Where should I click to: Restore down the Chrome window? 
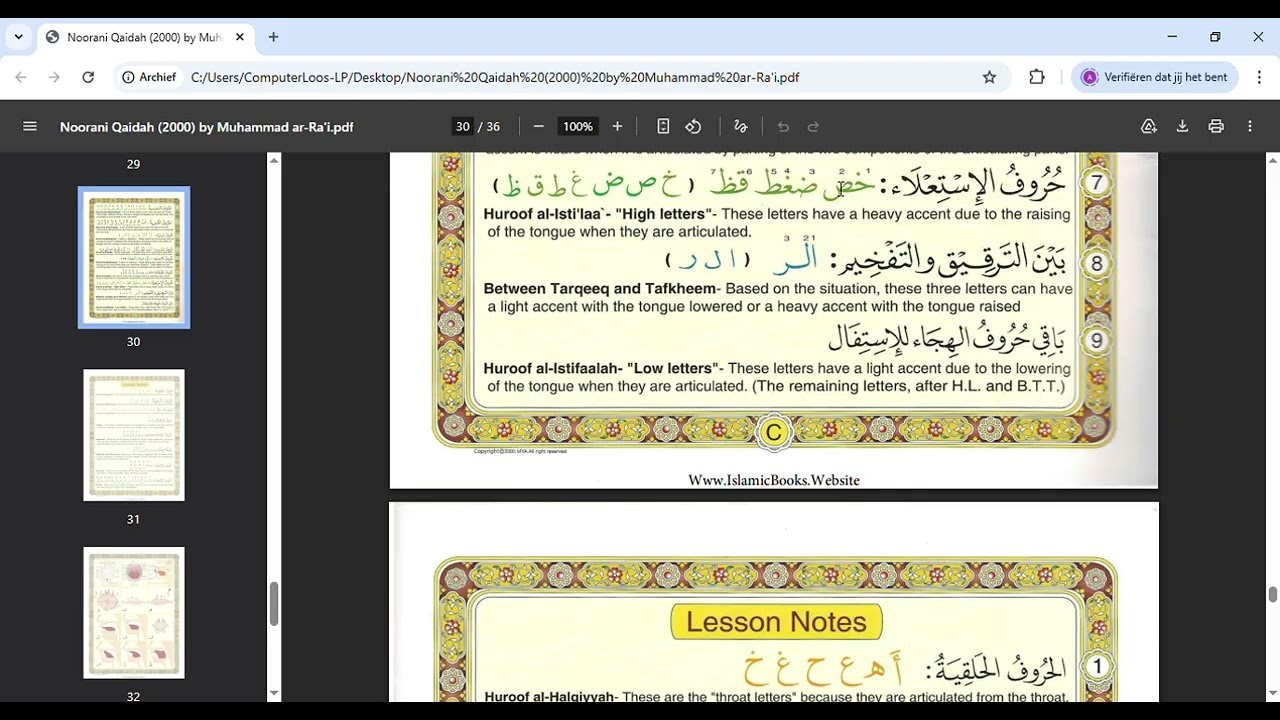pos(1215,37)
